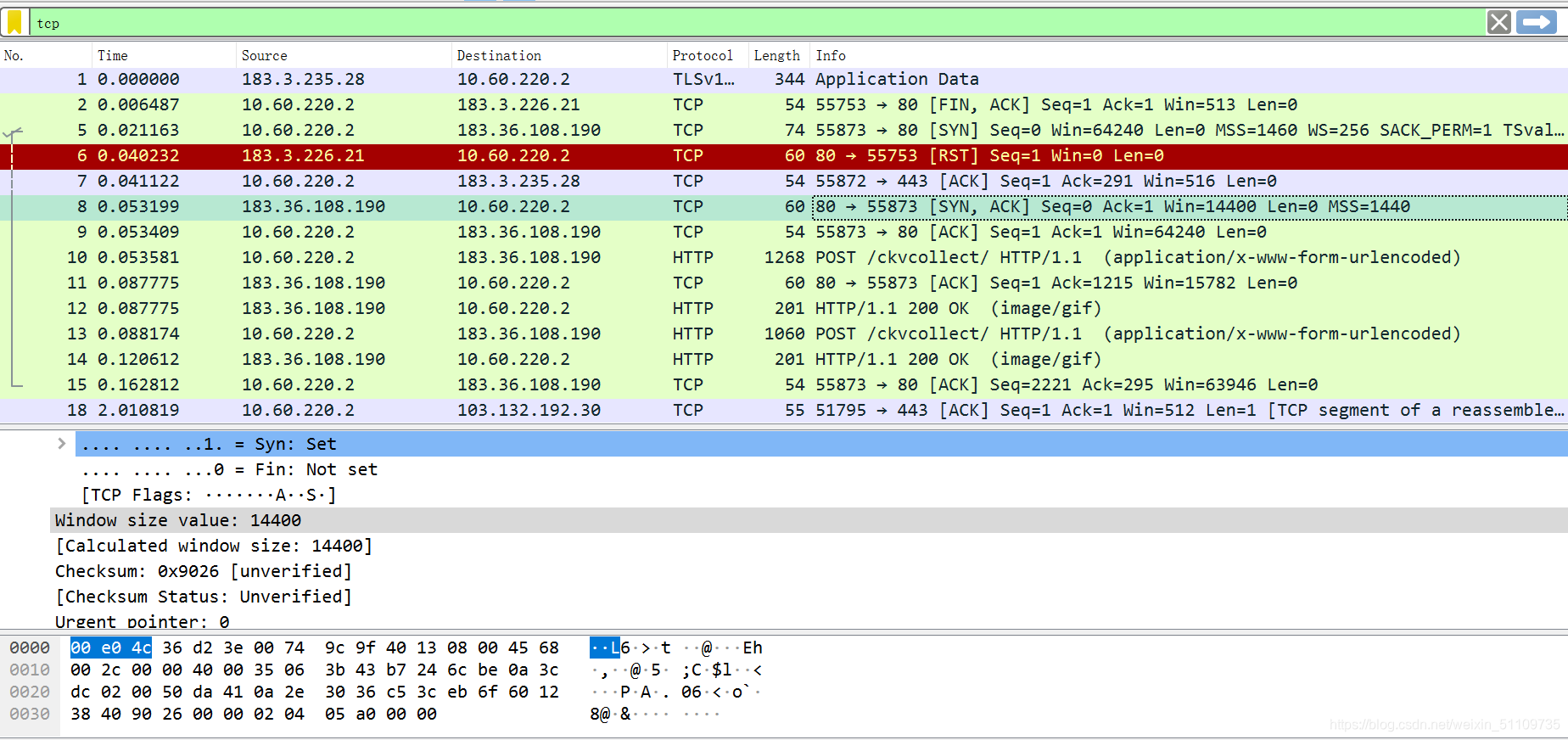The width and height of the screenshot is (1568, 740).
Task: Click the yellow filter bookmark icon
Action: (x=14, y=23)
